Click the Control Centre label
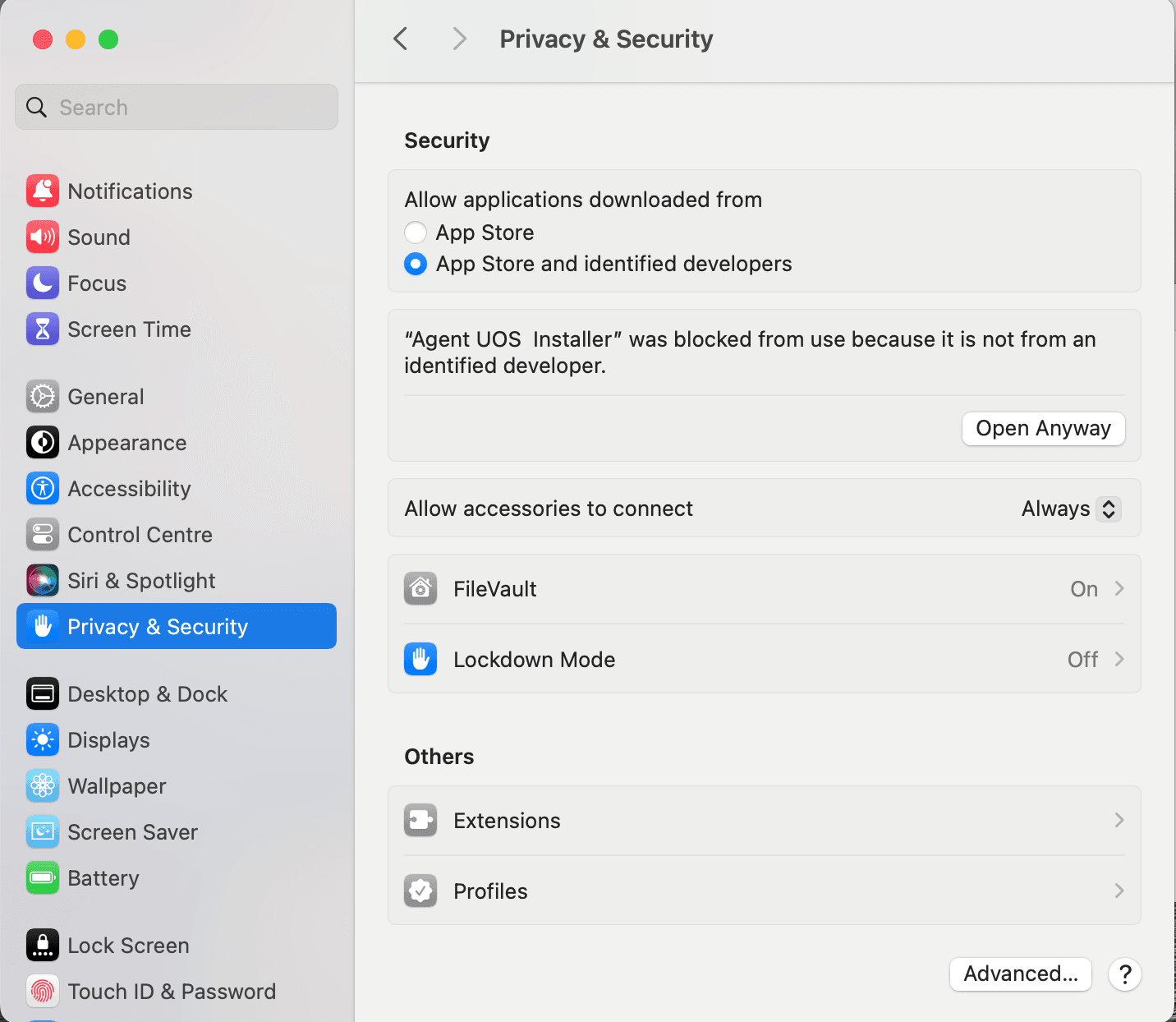The width and height of the screenshot is (1176, 1022). (140, 535)
